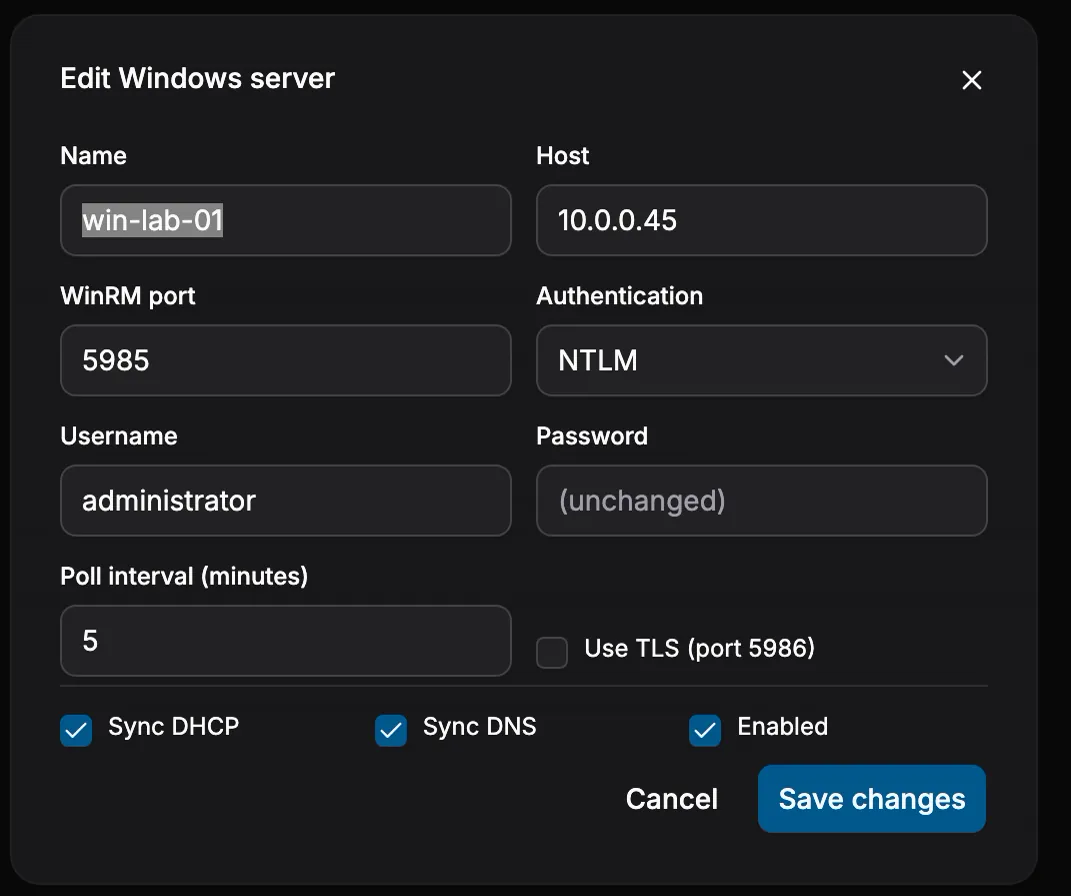Click the Poll interval (minutes) label
Image resolution: width=1071 pixels, height=896 pixels.
pos(184,576)
